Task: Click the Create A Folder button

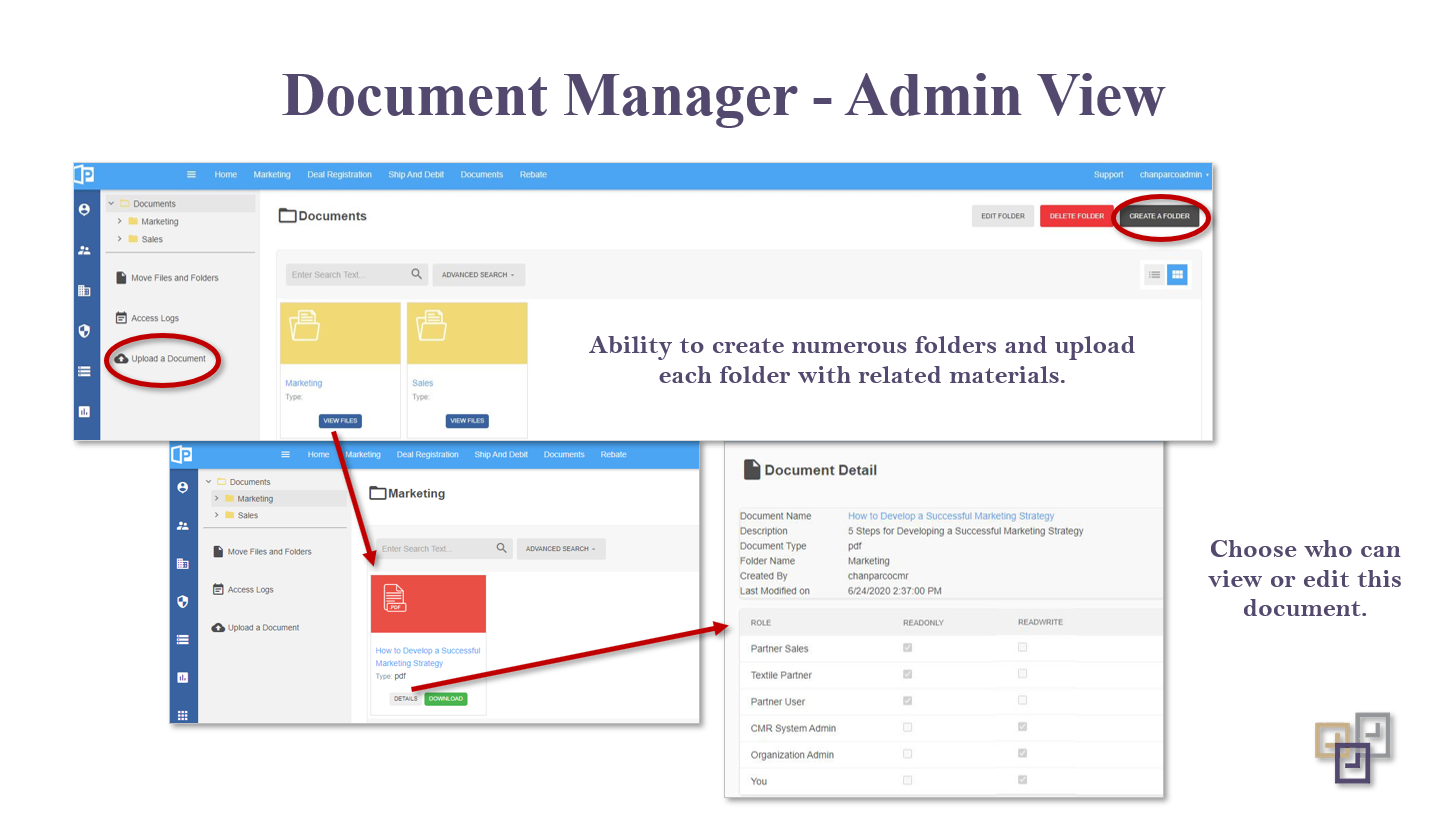Action: (x=1160, y=215)
